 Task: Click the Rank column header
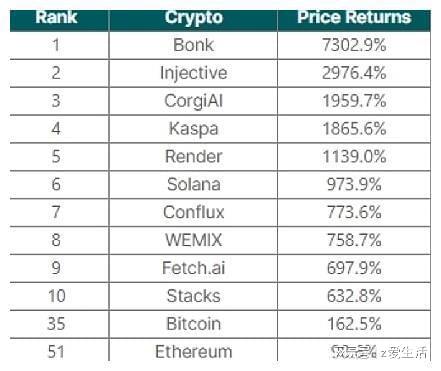56,17
